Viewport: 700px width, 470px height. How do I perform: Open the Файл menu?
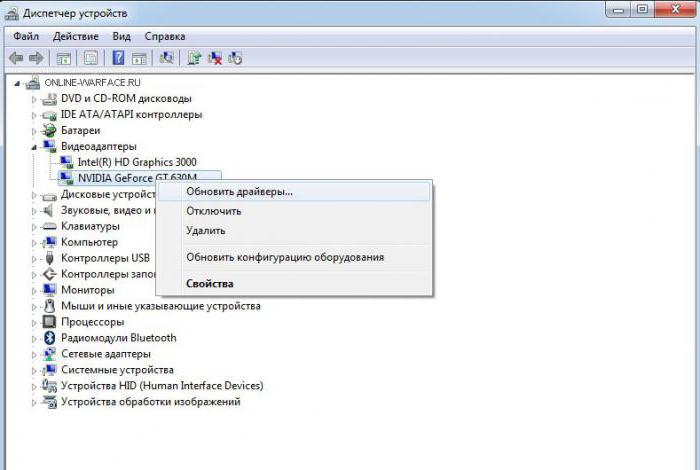pyautogui.click(x=26, y=36)
